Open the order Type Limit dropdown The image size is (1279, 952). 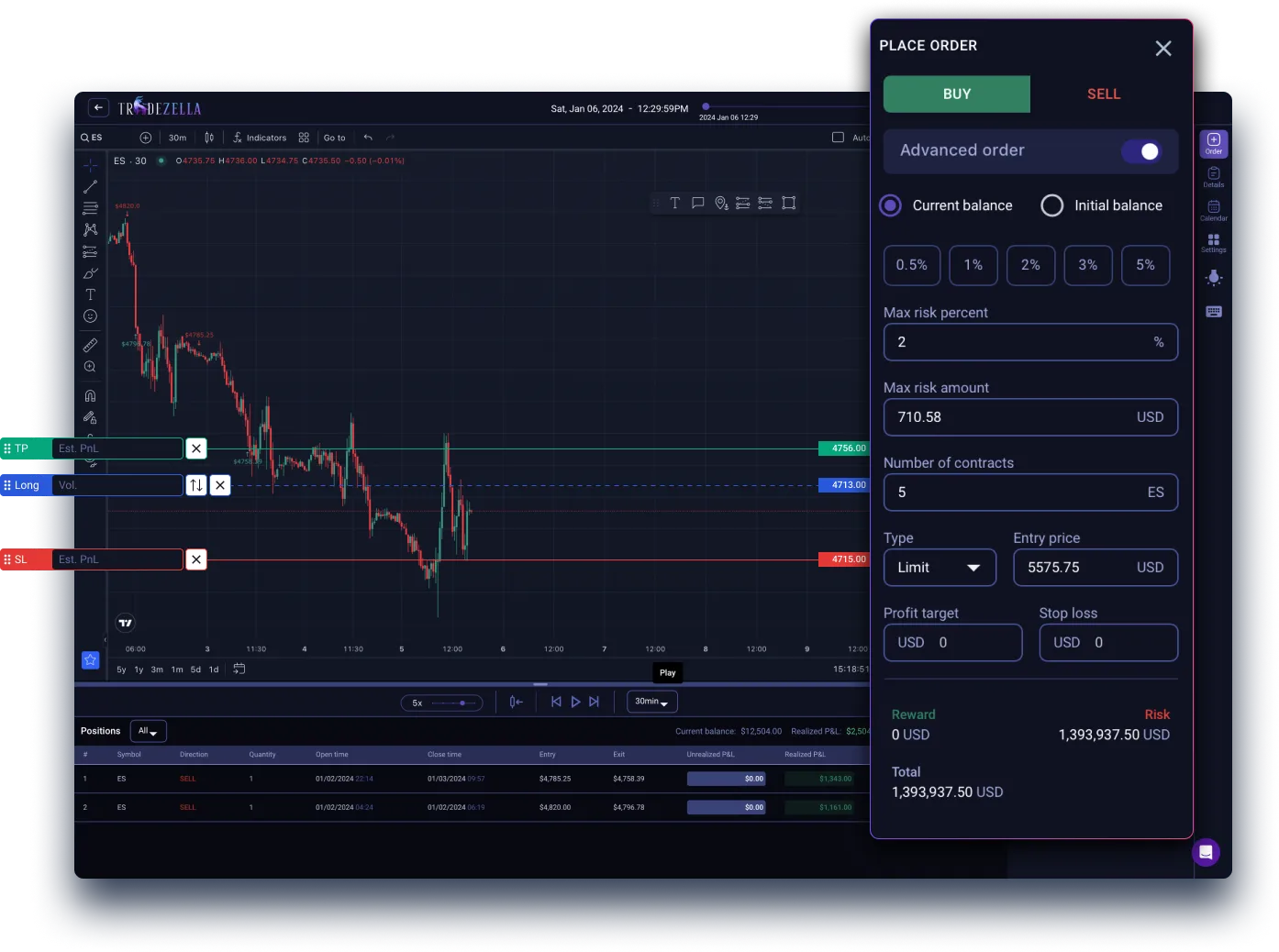(x=940, y=568)
